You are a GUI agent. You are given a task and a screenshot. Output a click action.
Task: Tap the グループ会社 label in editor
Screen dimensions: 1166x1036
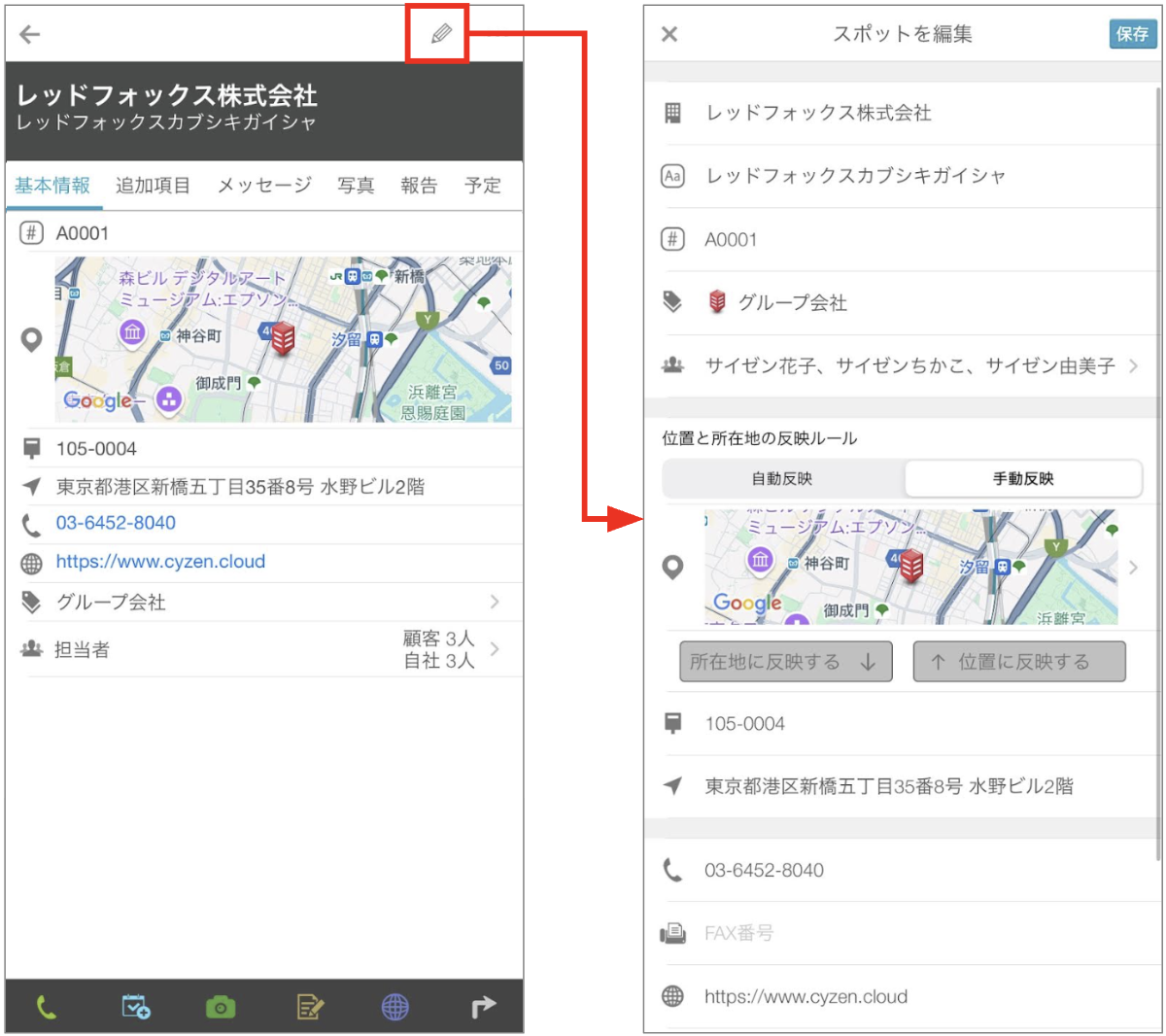792,302
